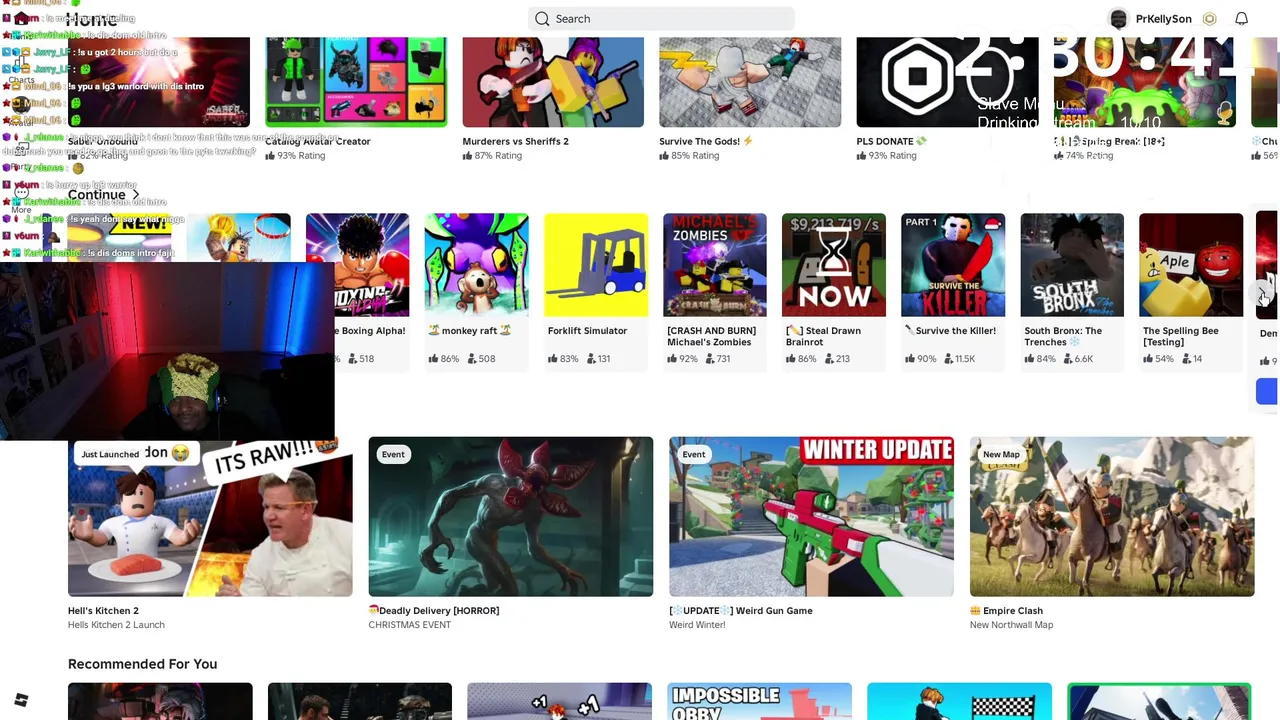Click the Murderers vs Sheriffs 2 title
This screenshot has width=1280, height=720.
tap(515, 141)
